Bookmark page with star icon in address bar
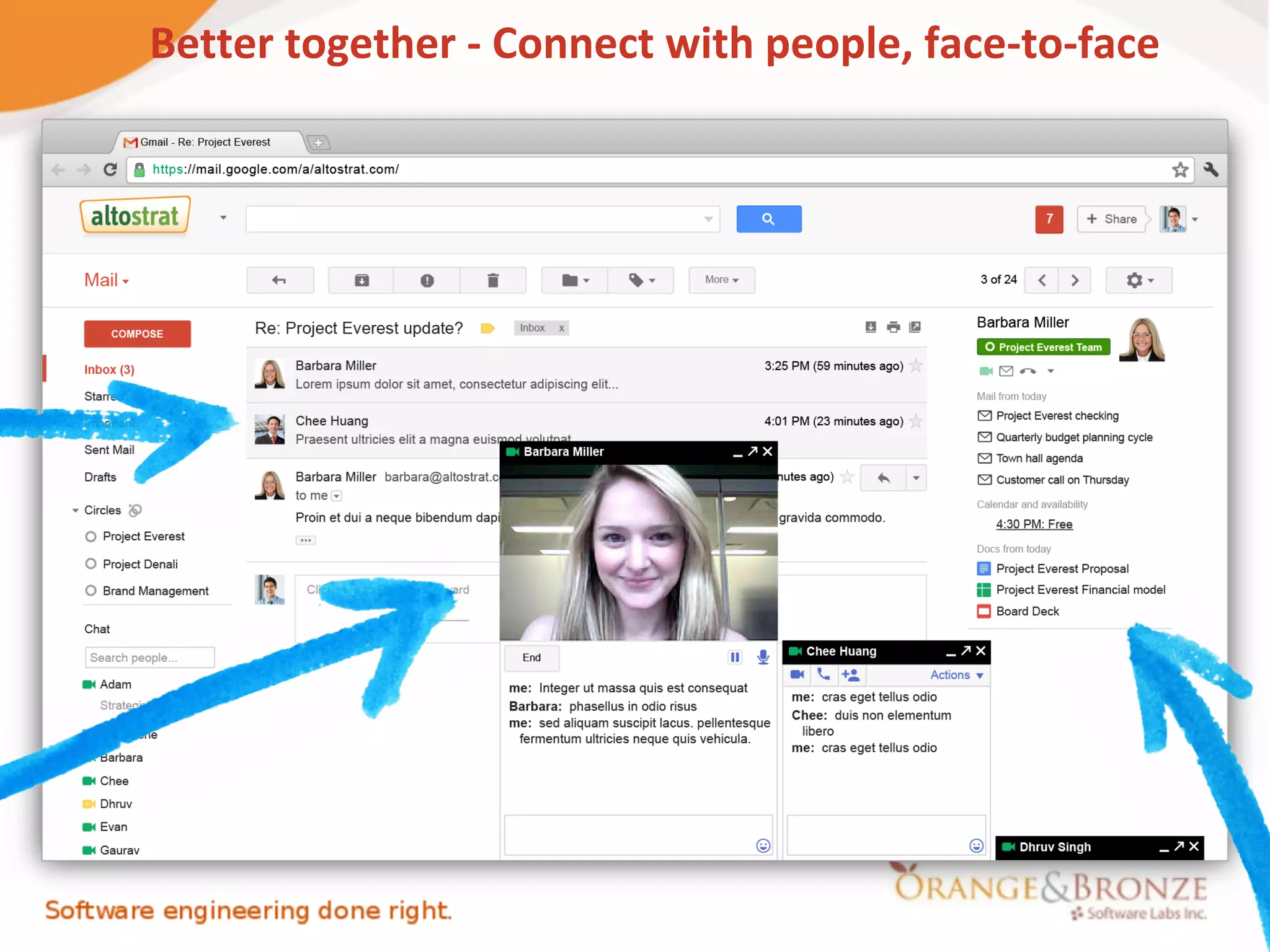Viewport: 1270px width, 952px height. coord(1180,169)
